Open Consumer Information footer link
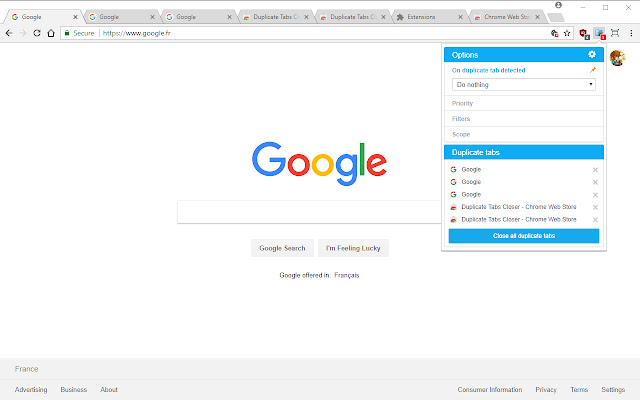The image size is (640, 400). point(490,389)
